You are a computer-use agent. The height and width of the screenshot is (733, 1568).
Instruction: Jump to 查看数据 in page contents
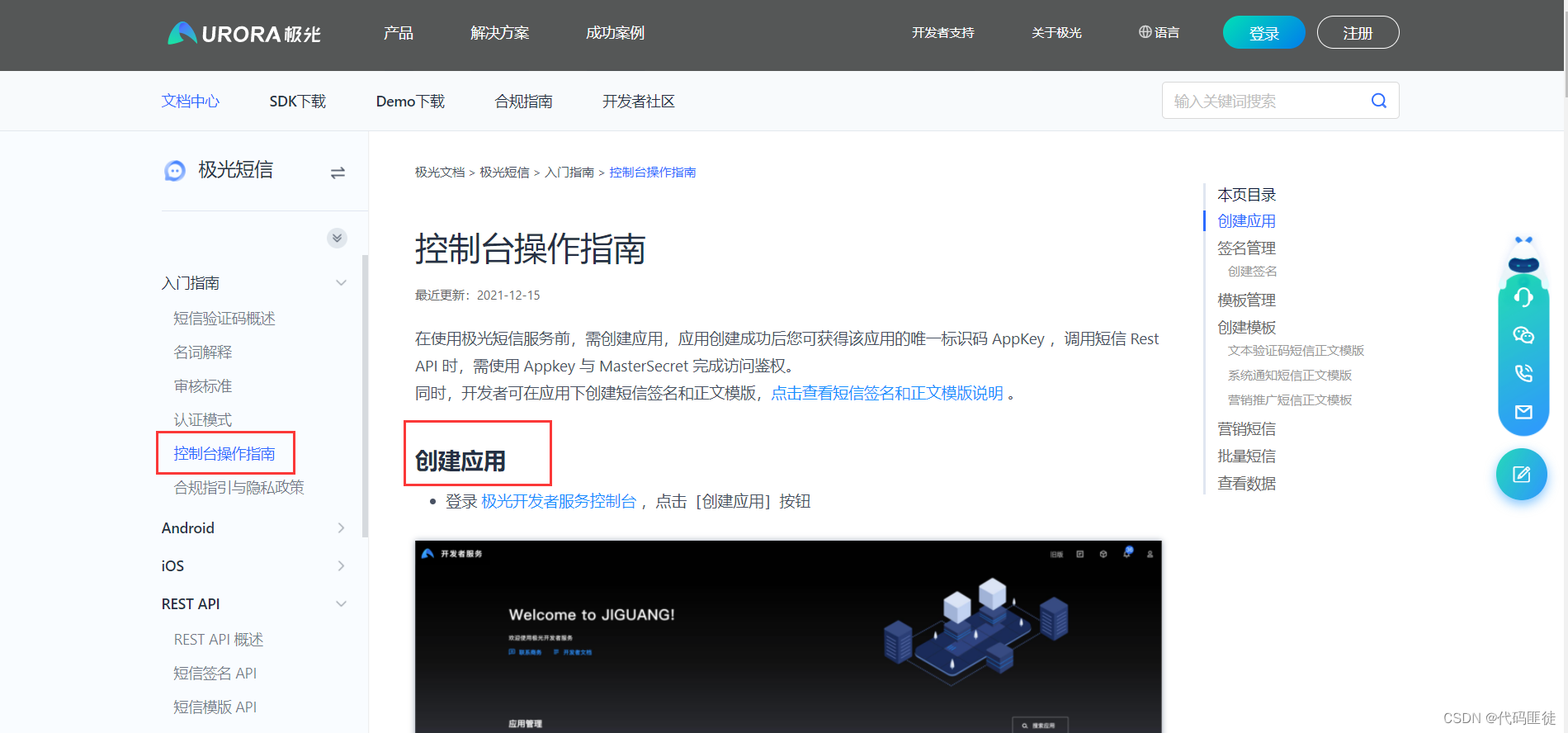(x=1247, y=484)
